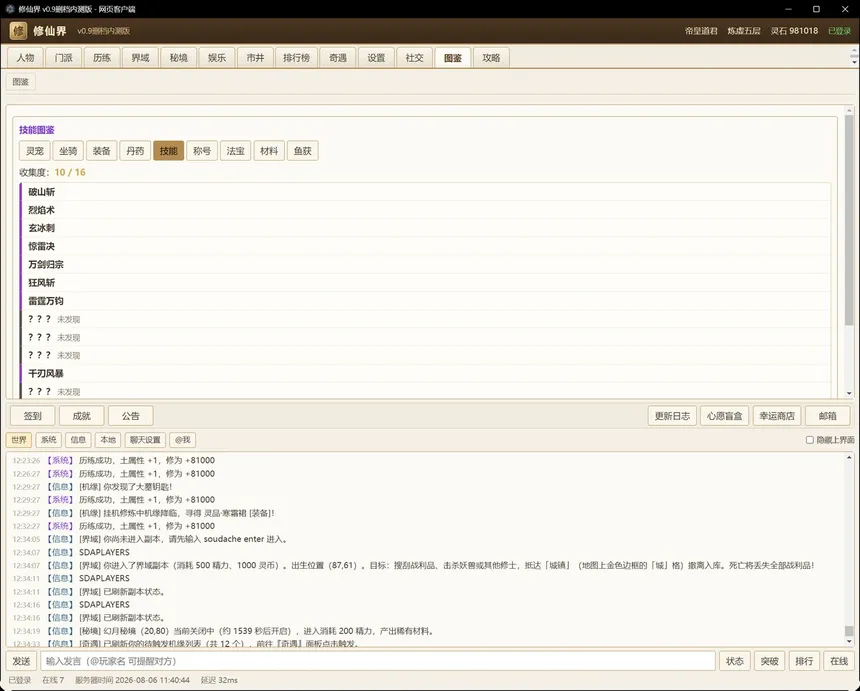860x691 pixels.
Task: Tick the 隐藏上界面 checkbox
Action: 810,440
